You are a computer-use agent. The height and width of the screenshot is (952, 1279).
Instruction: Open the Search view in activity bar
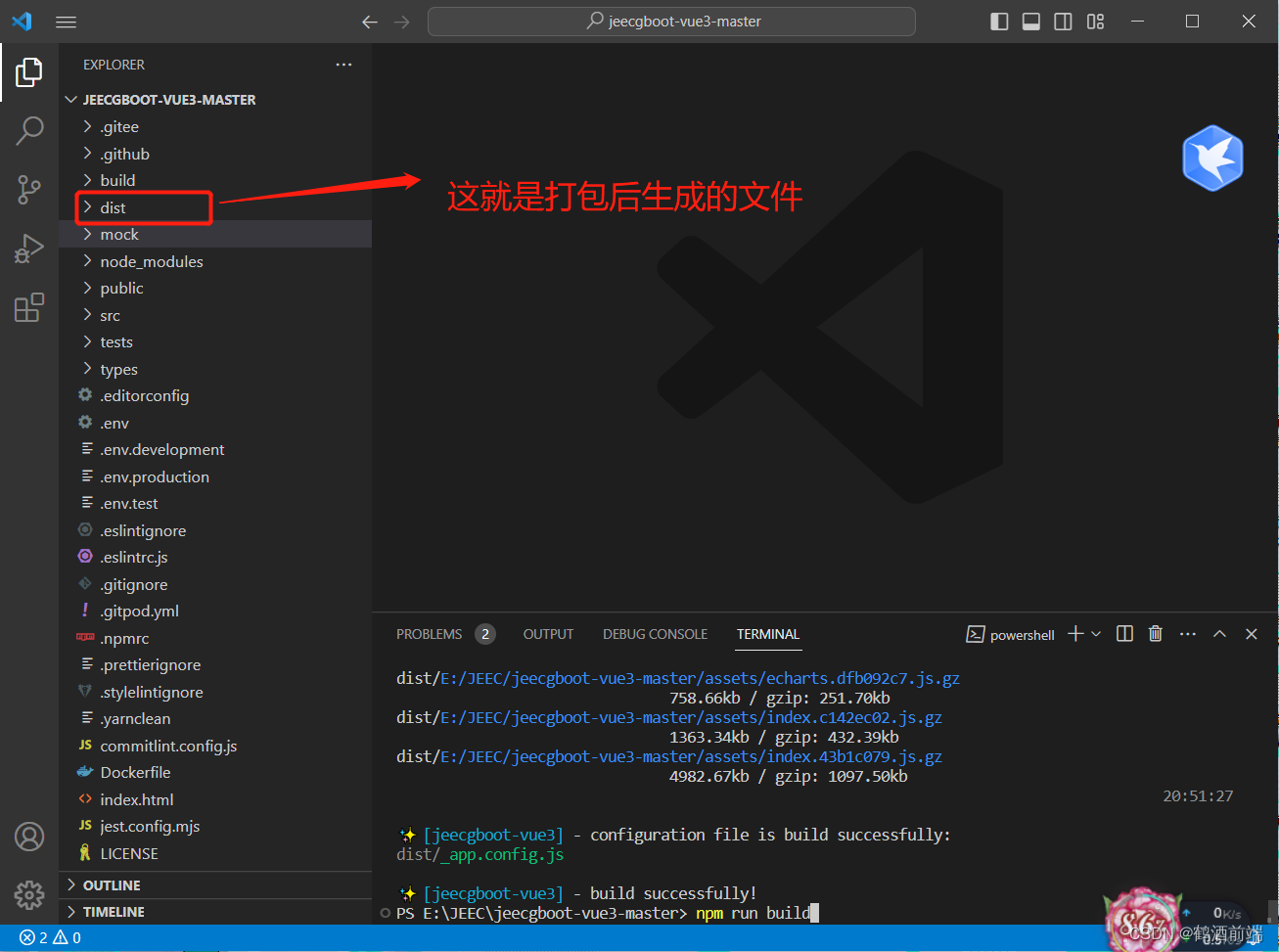[x=29, y=130]
